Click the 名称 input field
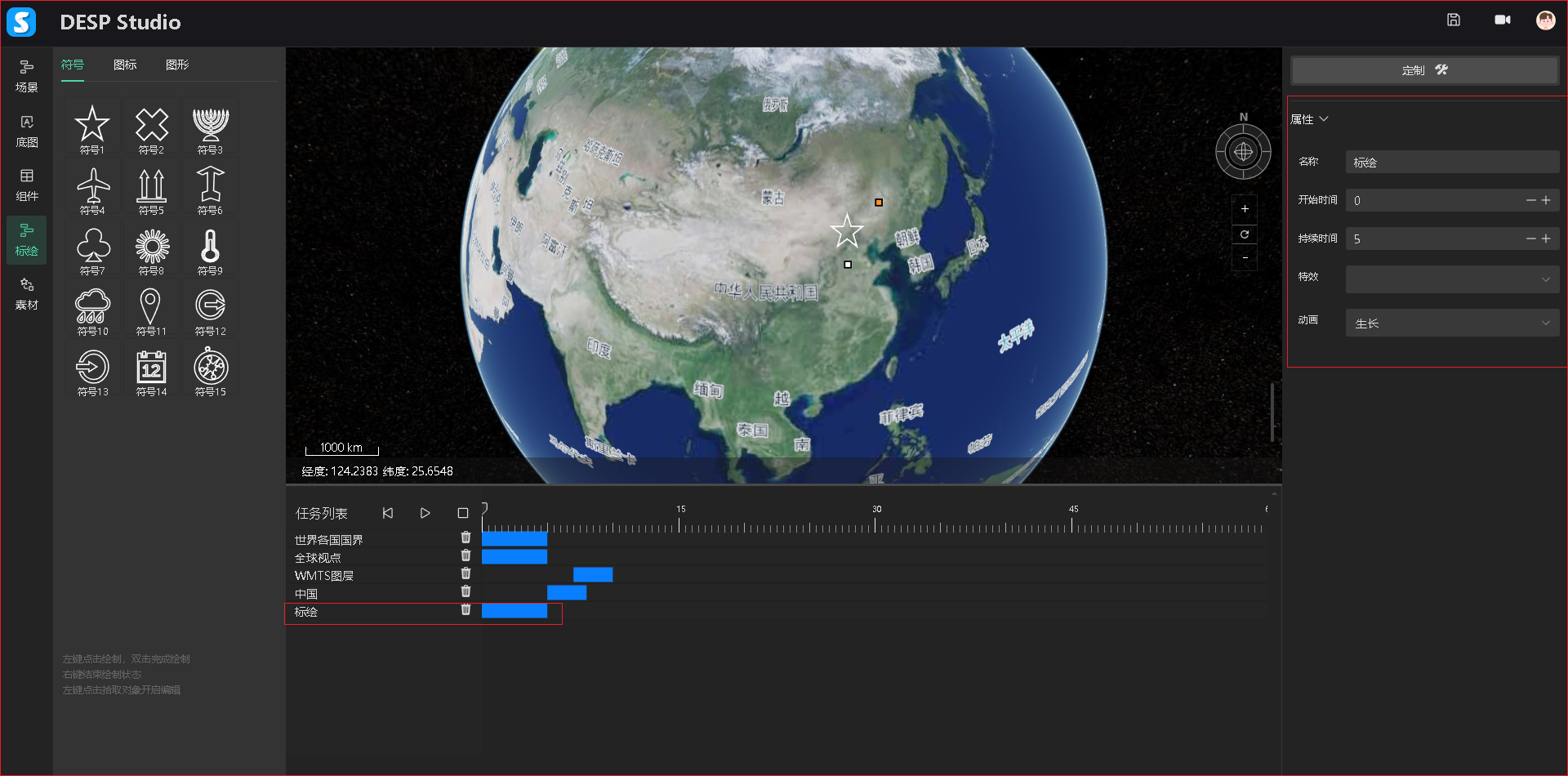This screenshot has height=776, width=1568. [1452, 163]
